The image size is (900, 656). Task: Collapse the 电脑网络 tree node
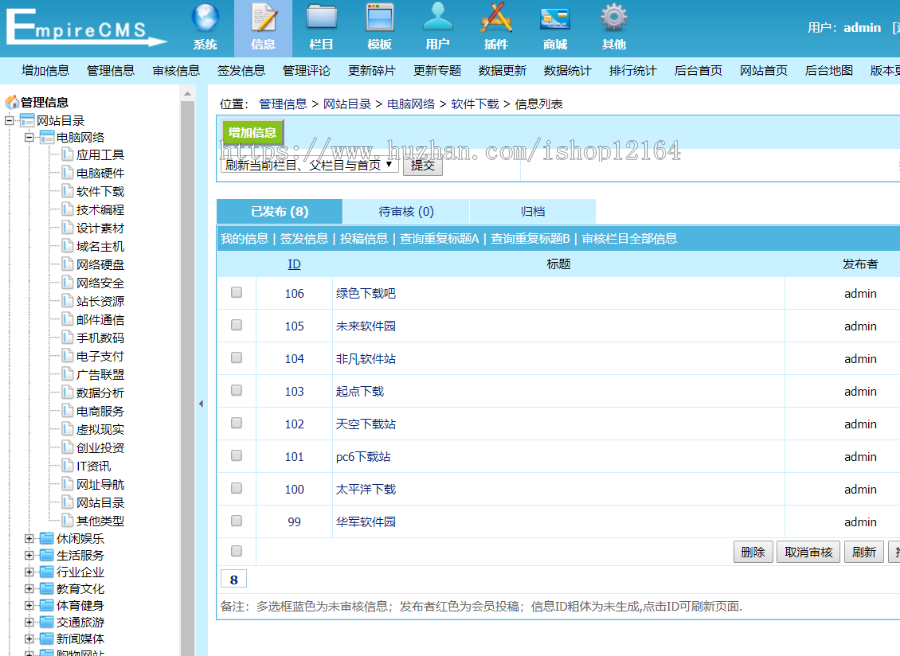(x=29, y=137)
